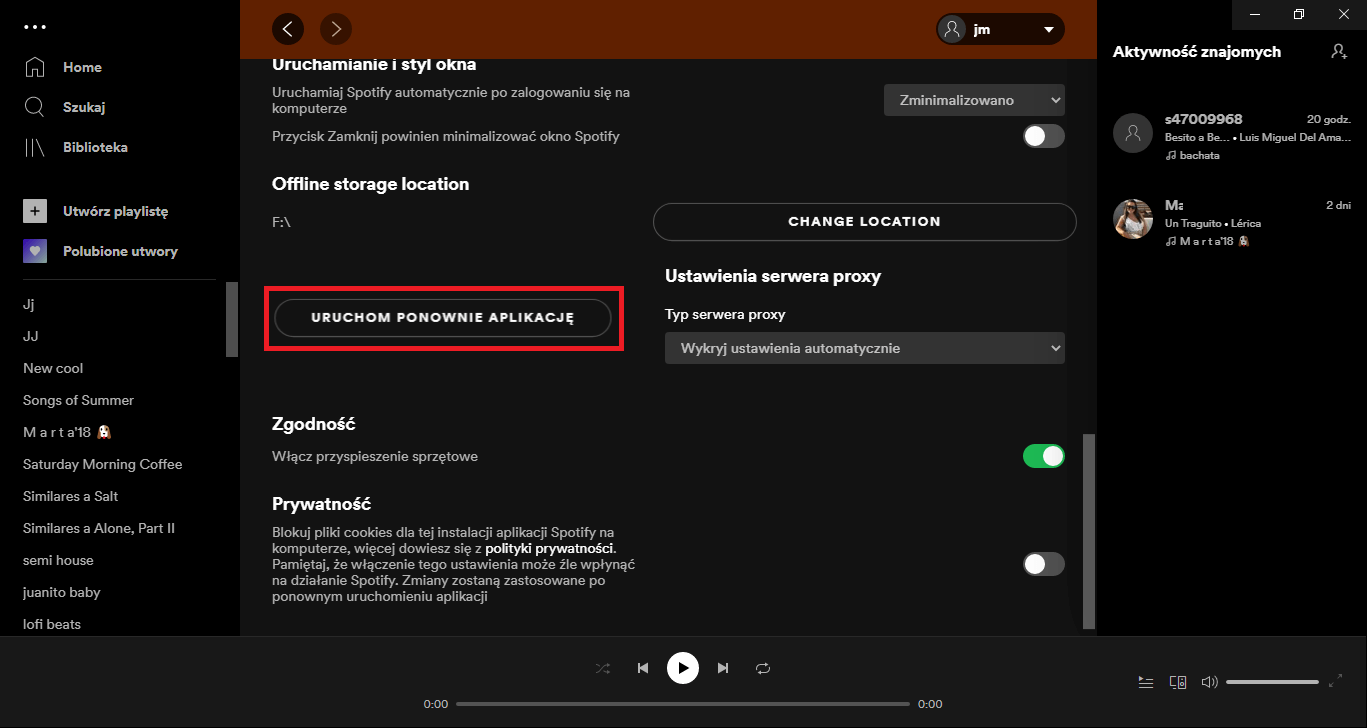Click the play button
This screenshot has width=1367, height=728.
[x=683, y=668]
